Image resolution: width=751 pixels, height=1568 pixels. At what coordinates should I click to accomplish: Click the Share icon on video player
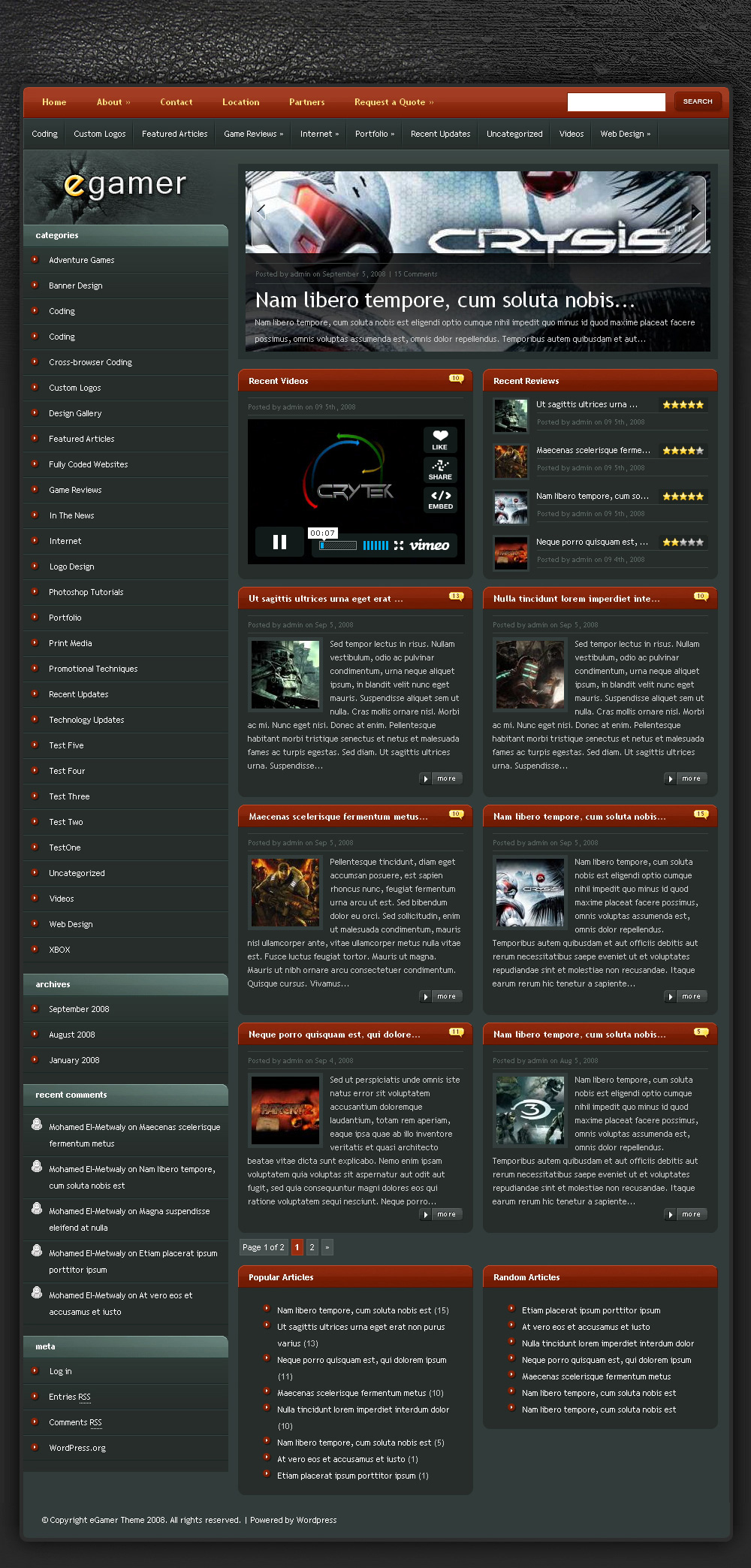click(x=440, y=470)
